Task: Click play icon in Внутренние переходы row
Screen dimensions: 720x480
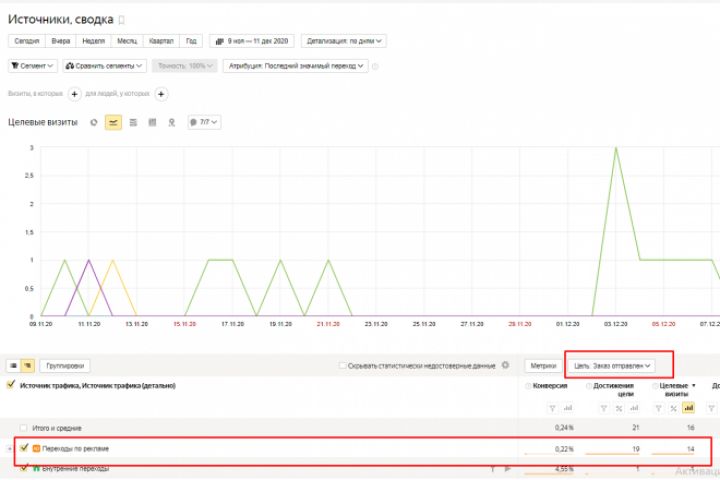Action: tap(507, 469)
